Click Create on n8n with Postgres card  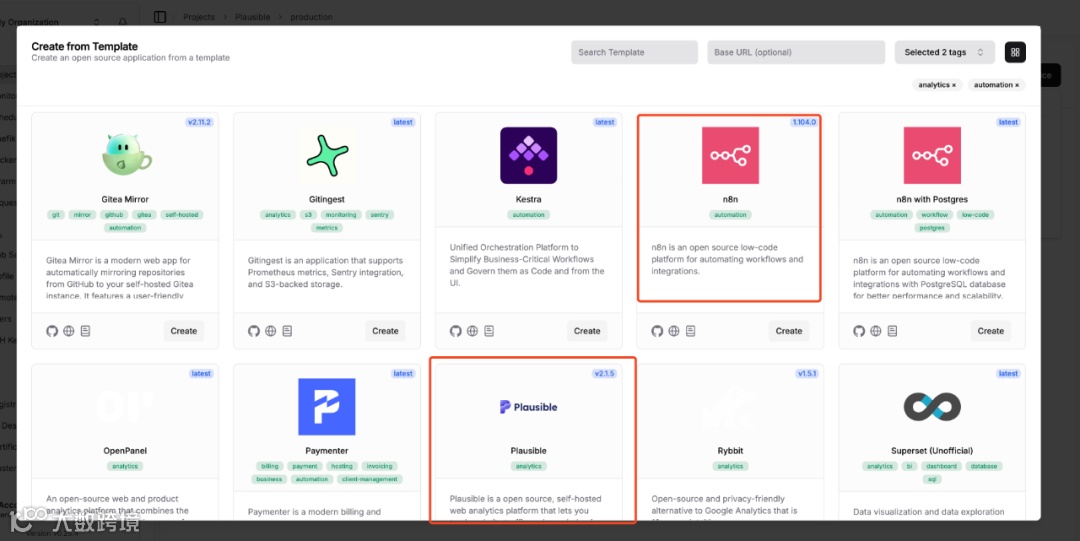[990, 331]
